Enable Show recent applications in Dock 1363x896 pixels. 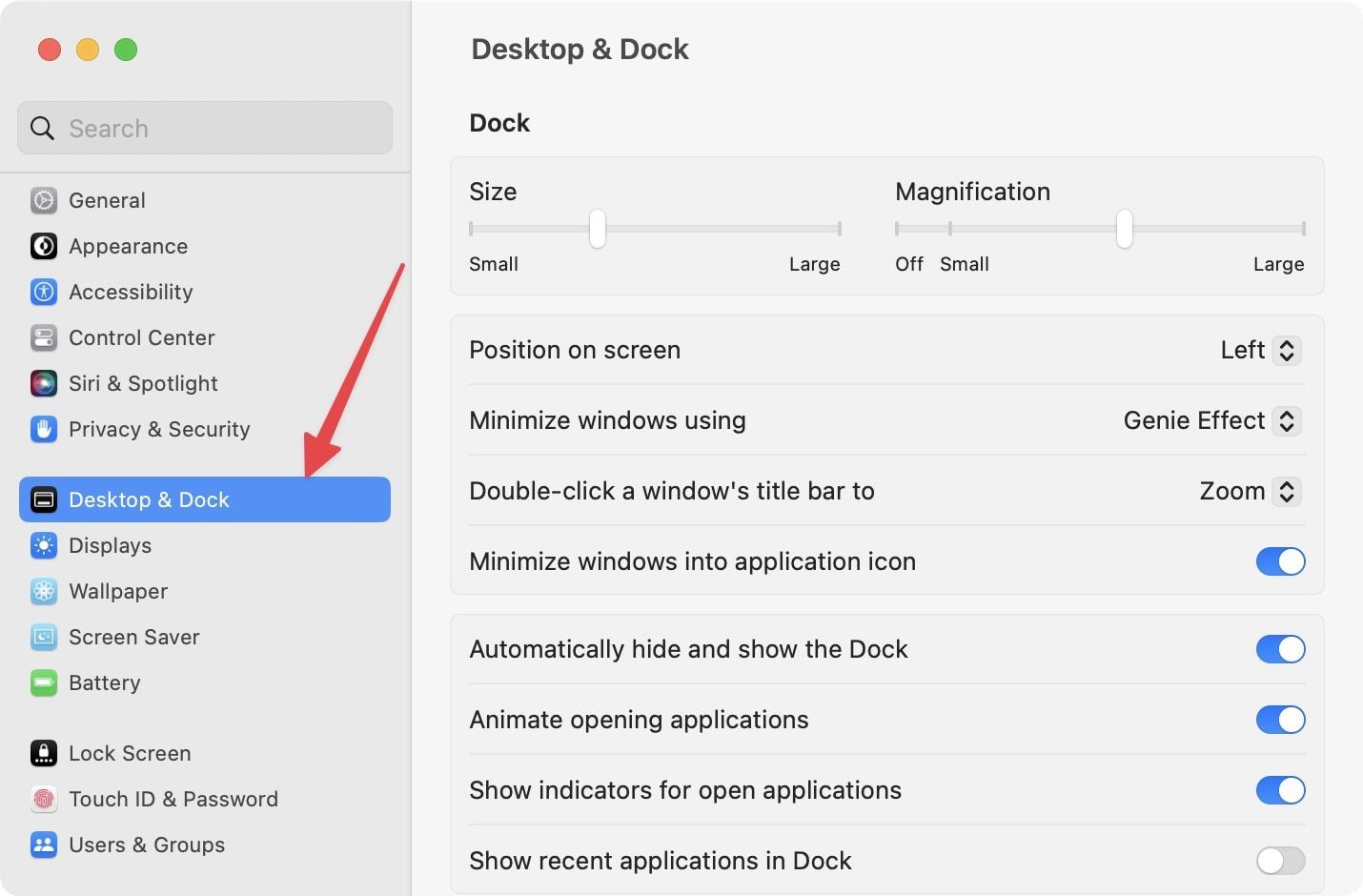click(1280, 861)
